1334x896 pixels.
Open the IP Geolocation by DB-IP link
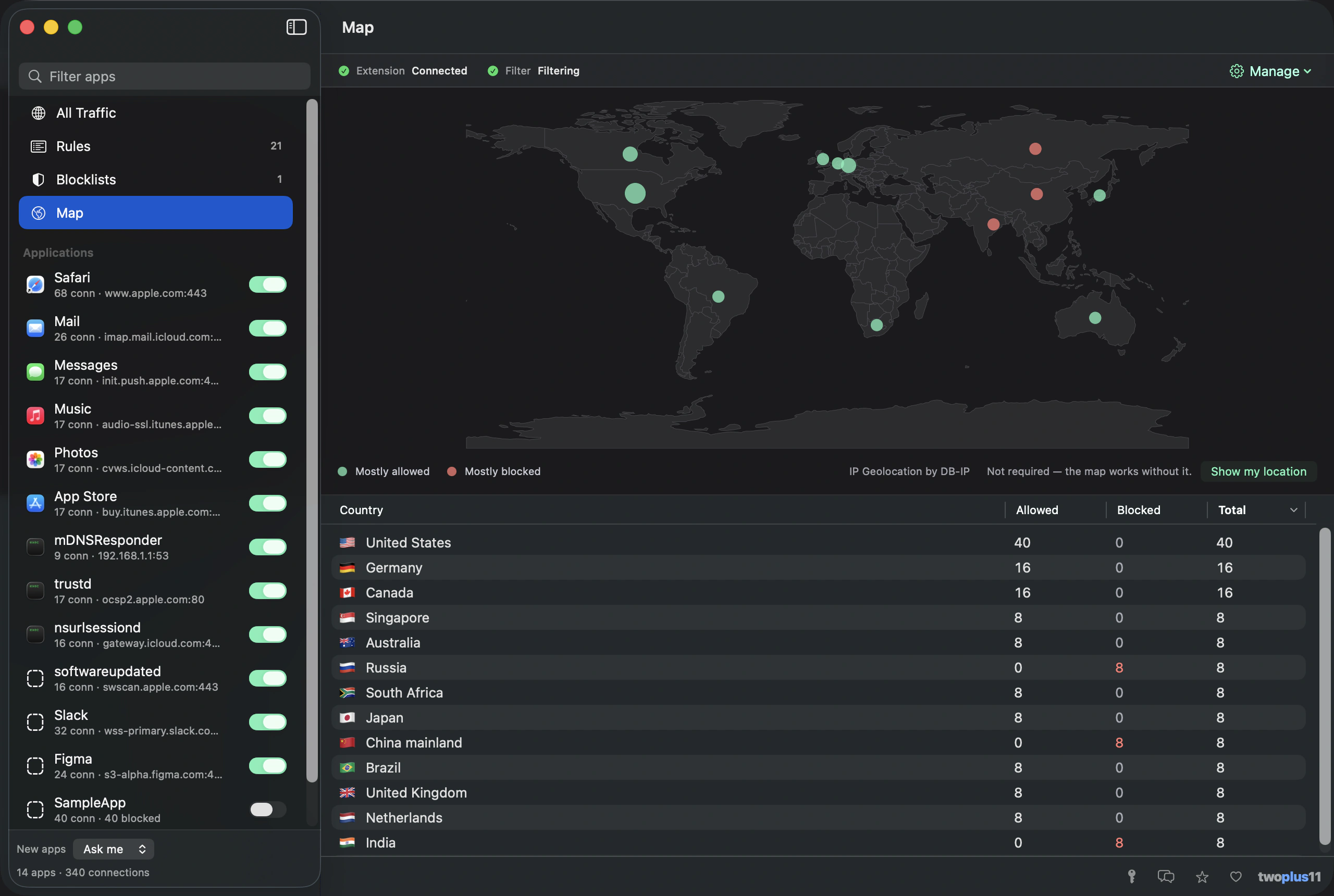pyautogui.click(x=909, y=471)
